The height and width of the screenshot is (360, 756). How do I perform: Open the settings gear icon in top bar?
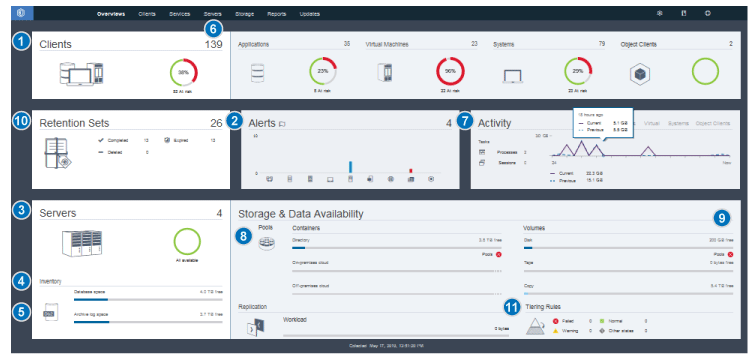[x=660, y=13]
